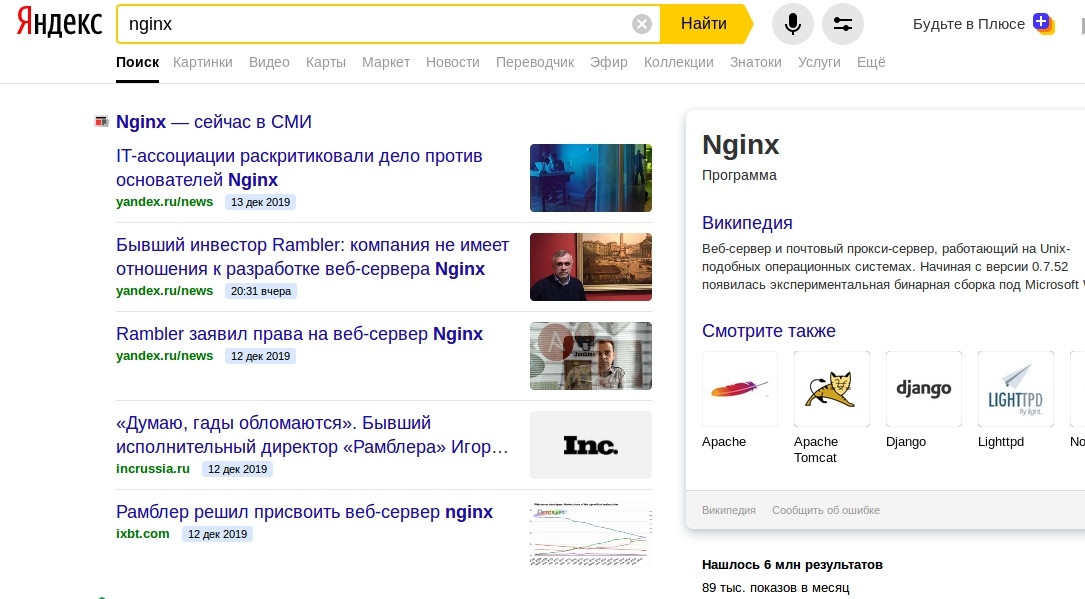This screenshot has width=1085, height=599.
Task: Click the Yandex Plus badge icon
Action: [x=1043, y=23]
